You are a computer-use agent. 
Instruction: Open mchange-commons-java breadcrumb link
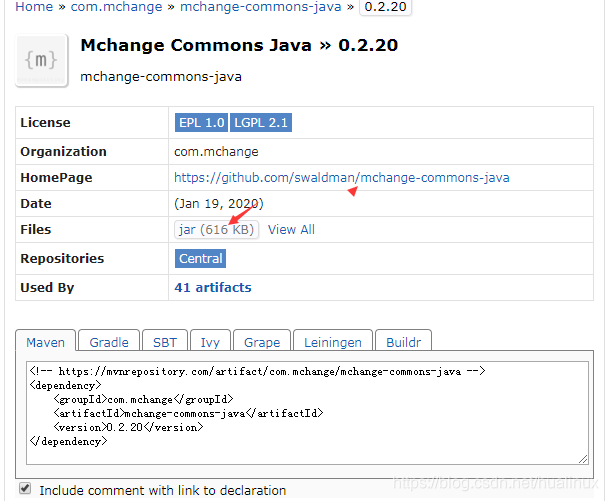261,7
